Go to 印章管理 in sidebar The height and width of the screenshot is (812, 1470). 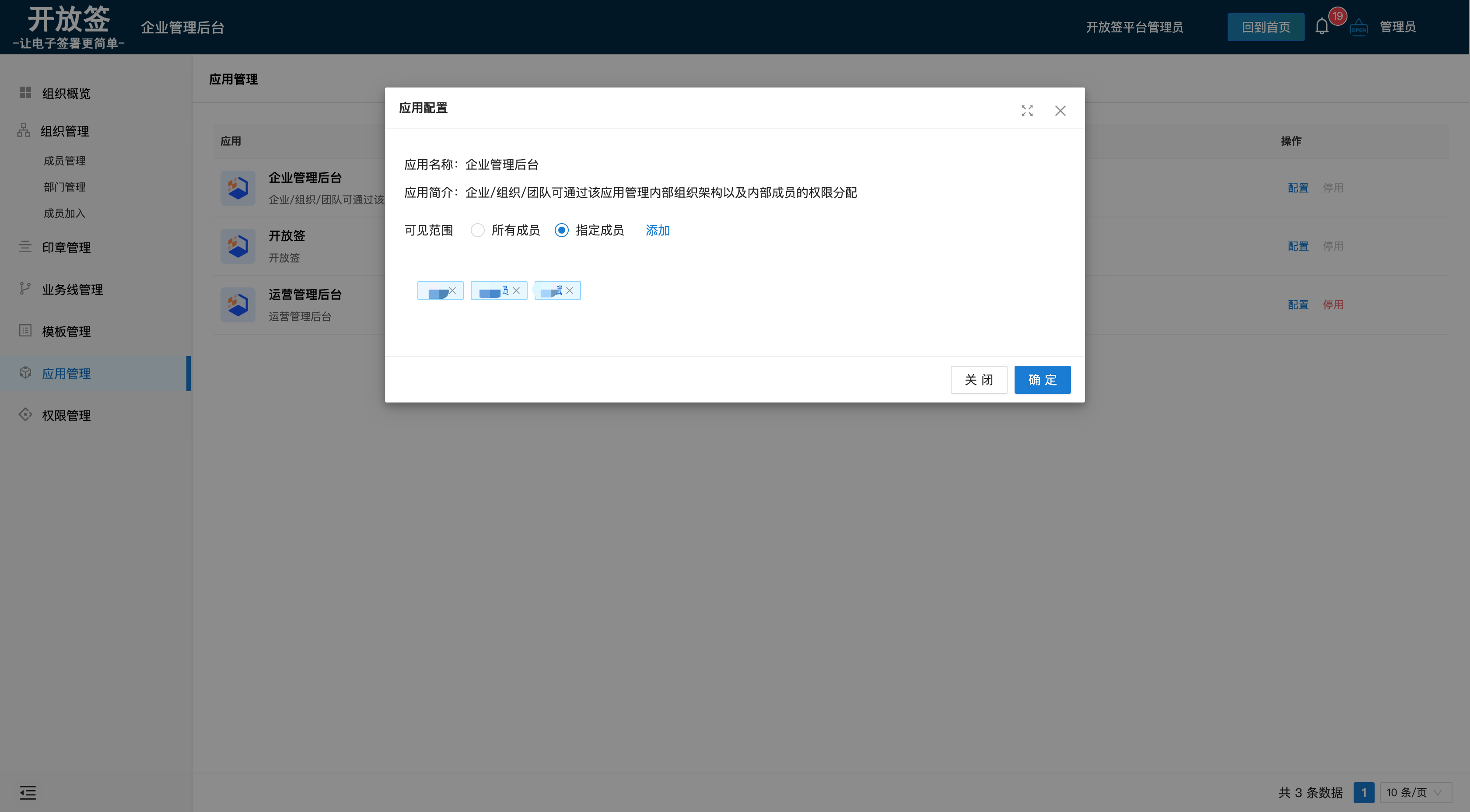[66, 248]
